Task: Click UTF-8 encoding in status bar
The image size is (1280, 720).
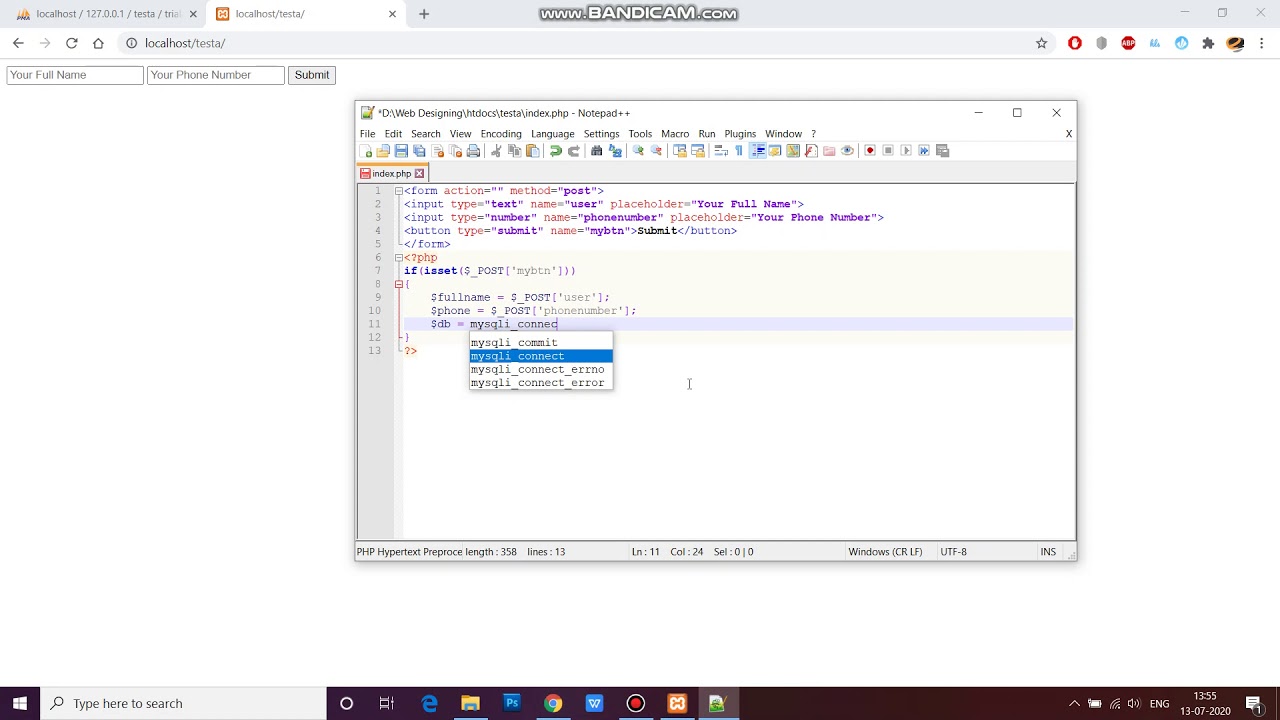Action: (953, 552)
